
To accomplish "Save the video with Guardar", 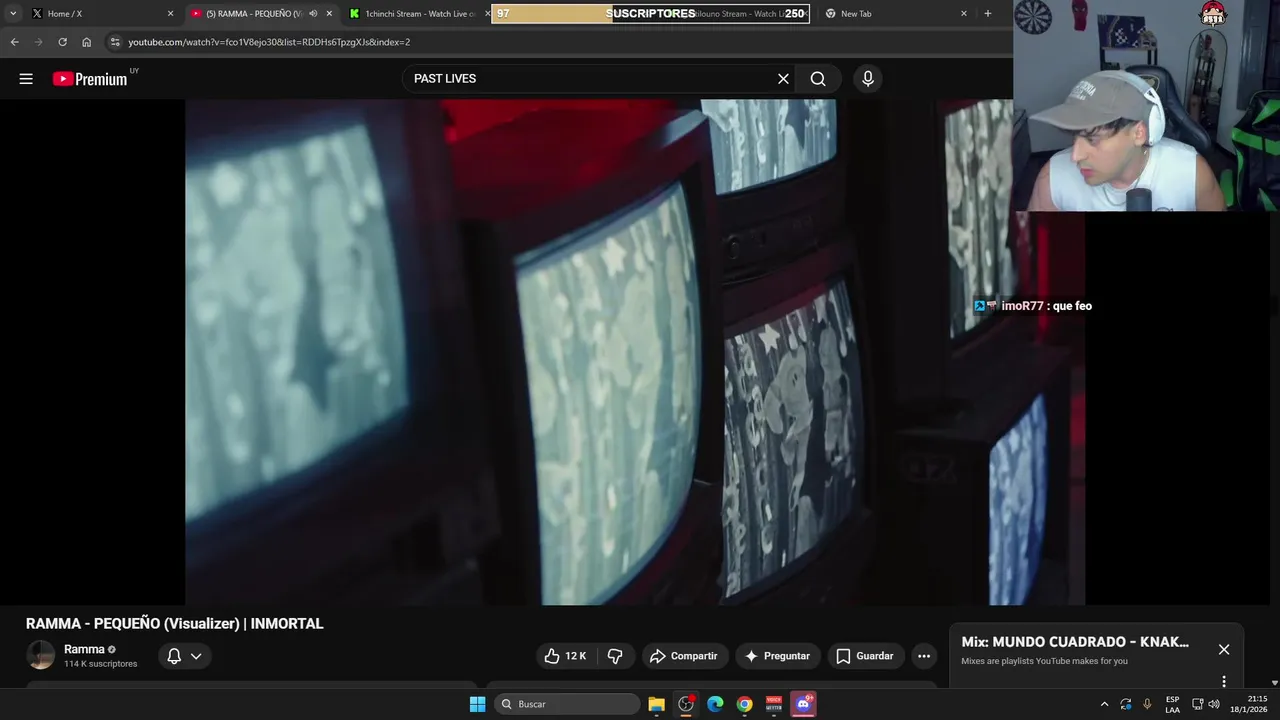I will [865, 656].
